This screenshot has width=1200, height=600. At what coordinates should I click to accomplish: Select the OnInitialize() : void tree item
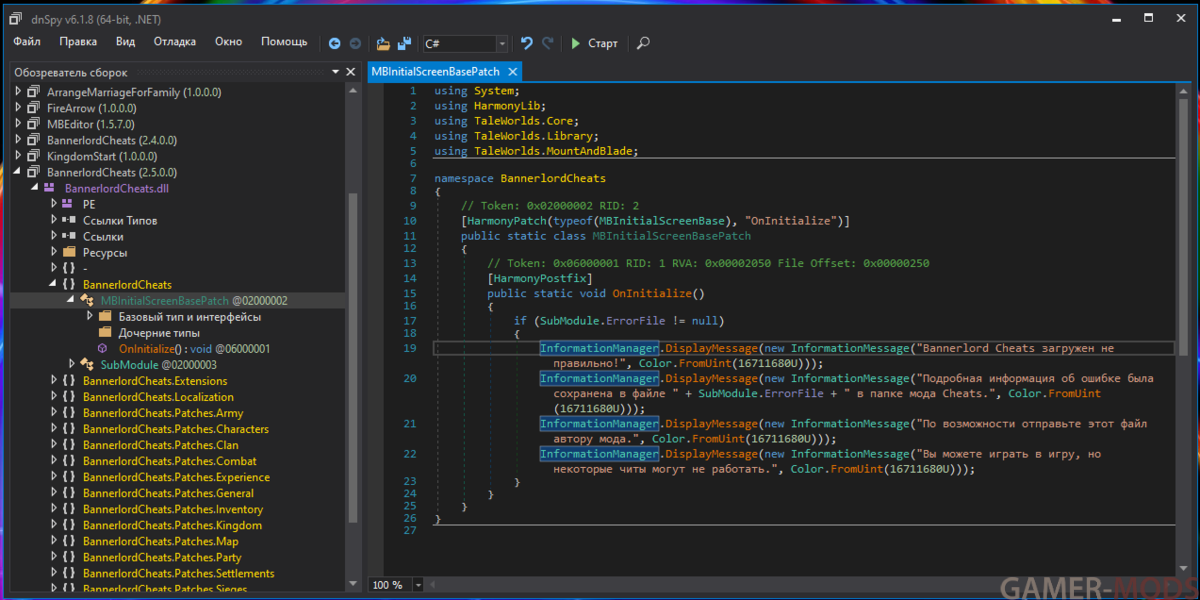click(x=194, y=348)
